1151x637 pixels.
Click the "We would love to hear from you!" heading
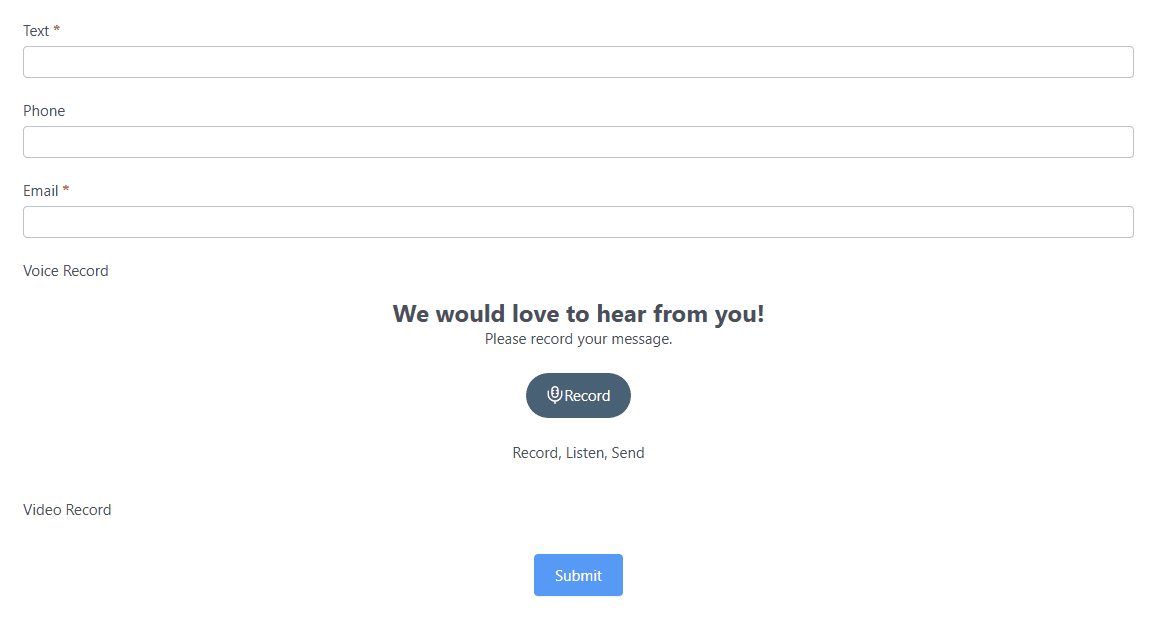click(x=578, y=313)
